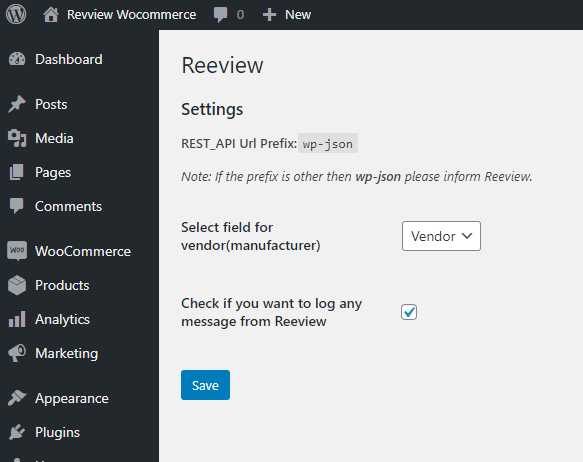Screen dimensions: 583x462
Task: Click the WordPress logo icon
Action: coord(16,14)
